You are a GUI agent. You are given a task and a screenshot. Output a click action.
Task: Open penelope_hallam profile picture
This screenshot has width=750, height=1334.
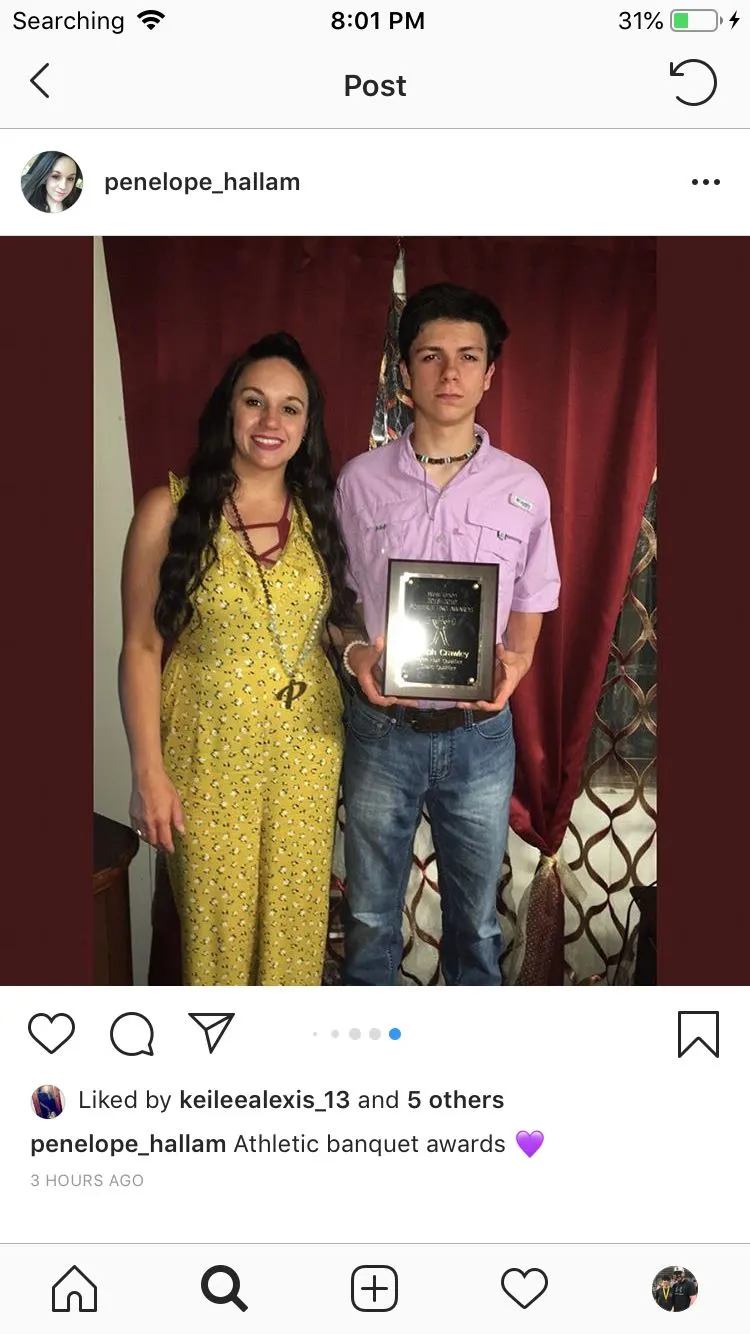[x=52, y=182]
